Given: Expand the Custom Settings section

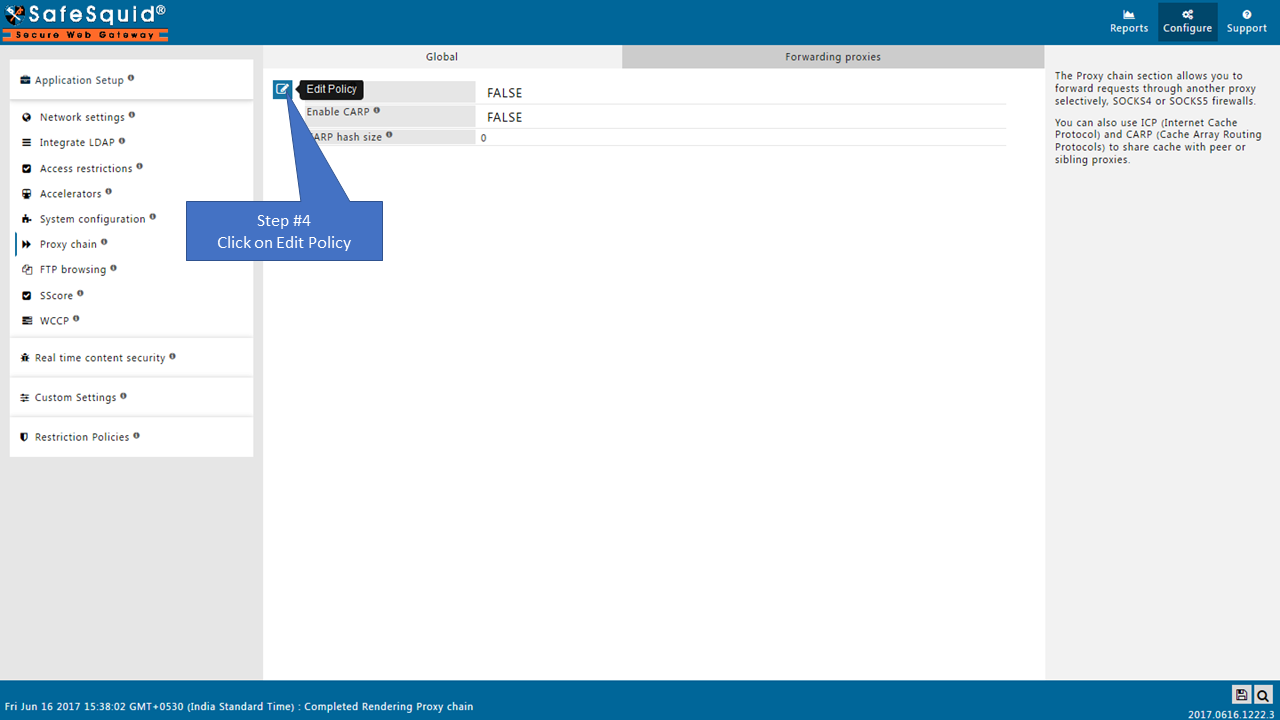Looking at the screenshot, I should pyautogui.click(x=131, y=398).
